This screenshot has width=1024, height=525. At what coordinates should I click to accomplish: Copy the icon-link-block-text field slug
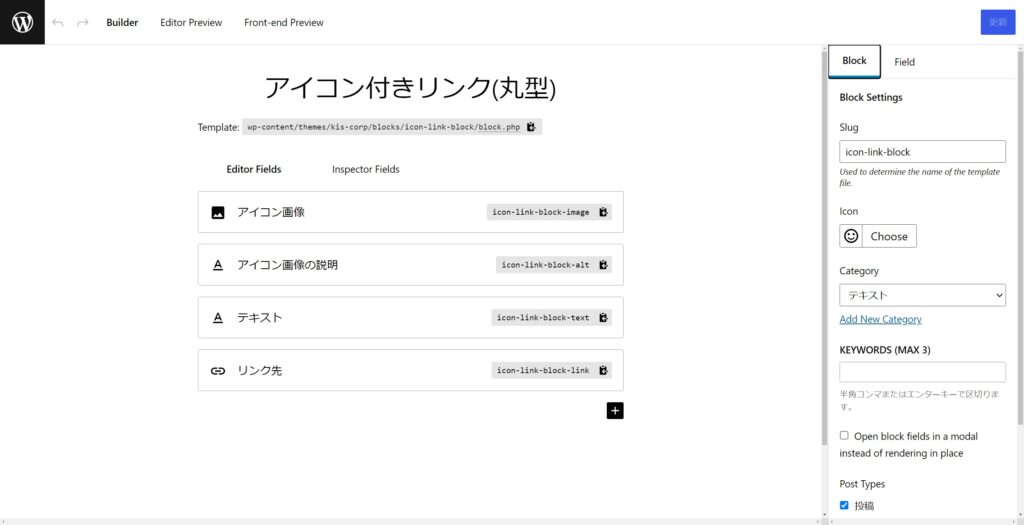603,317
